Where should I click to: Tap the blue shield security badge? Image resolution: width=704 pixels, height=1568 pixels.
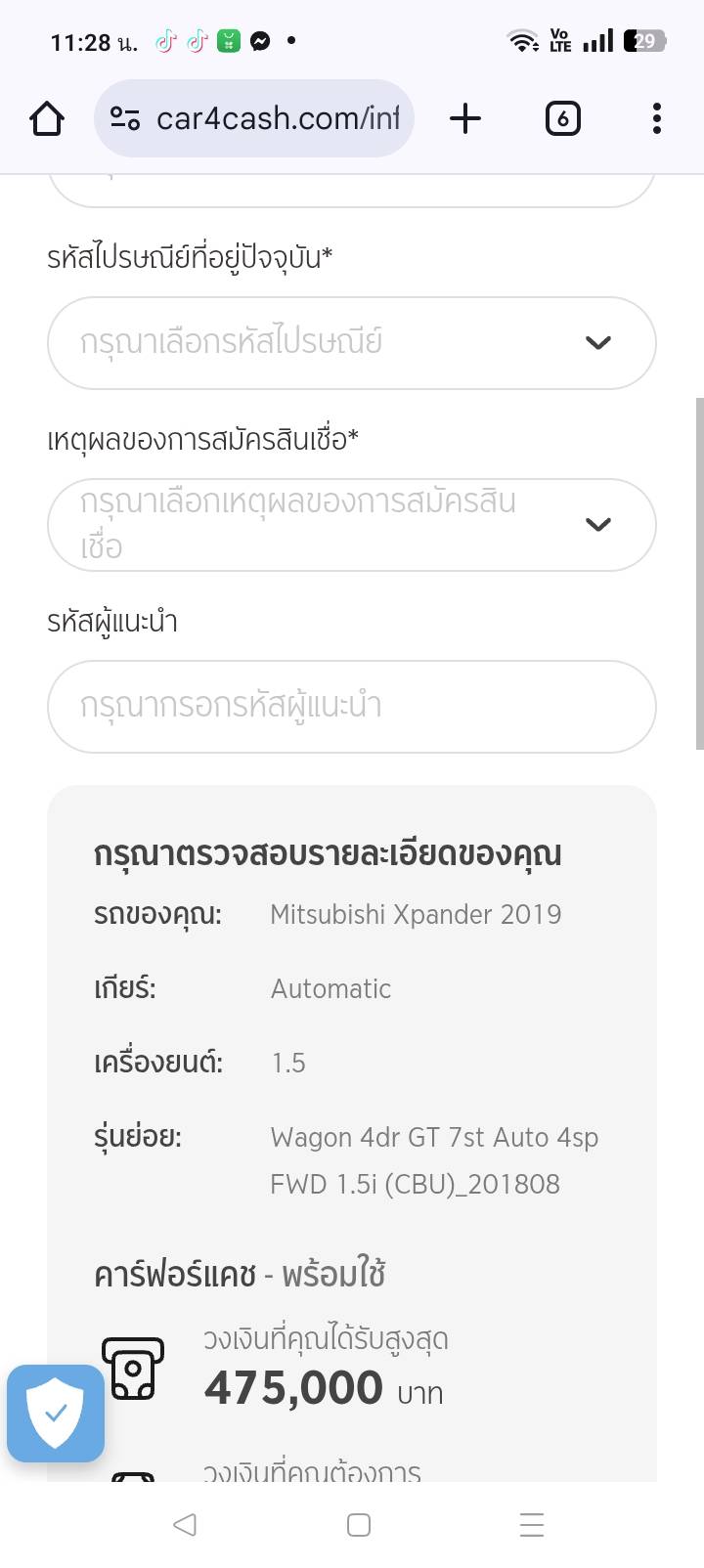[x=56, y=1414]
